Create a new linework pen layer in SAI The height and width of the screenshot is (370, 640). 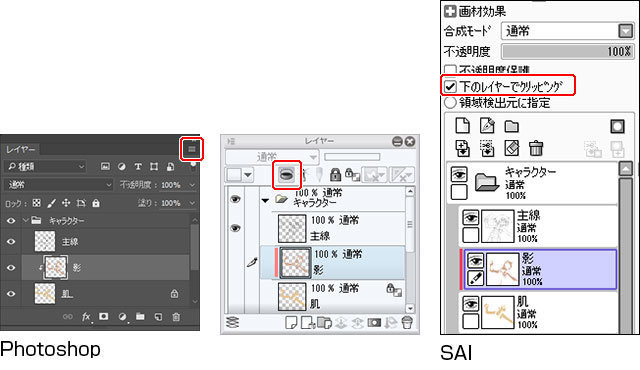point(487,126)
